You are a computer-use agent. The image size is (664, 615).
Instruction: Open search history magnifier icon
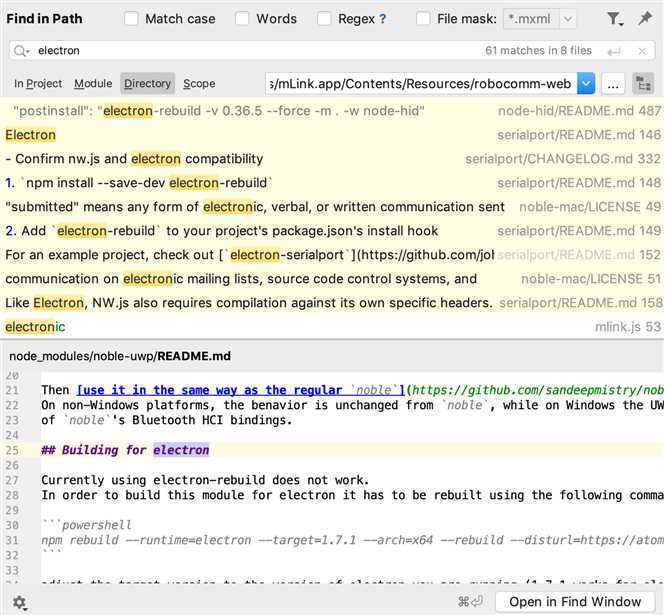coord(21,51)
